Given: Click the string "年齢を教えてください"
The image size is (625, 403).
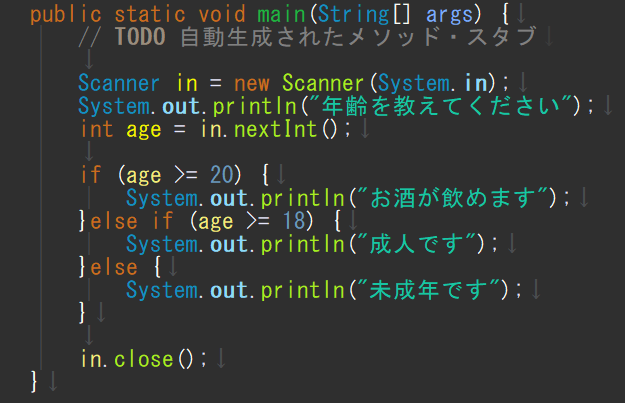Looking at the screenshot, I should point(441,106).
